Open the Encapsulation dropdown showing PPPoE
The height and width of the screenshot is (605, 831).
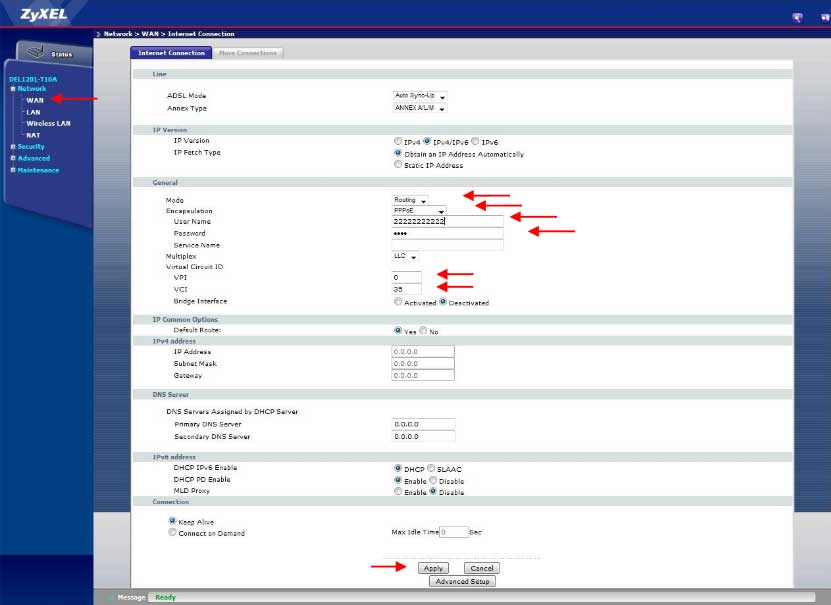(x=419, y=211)
